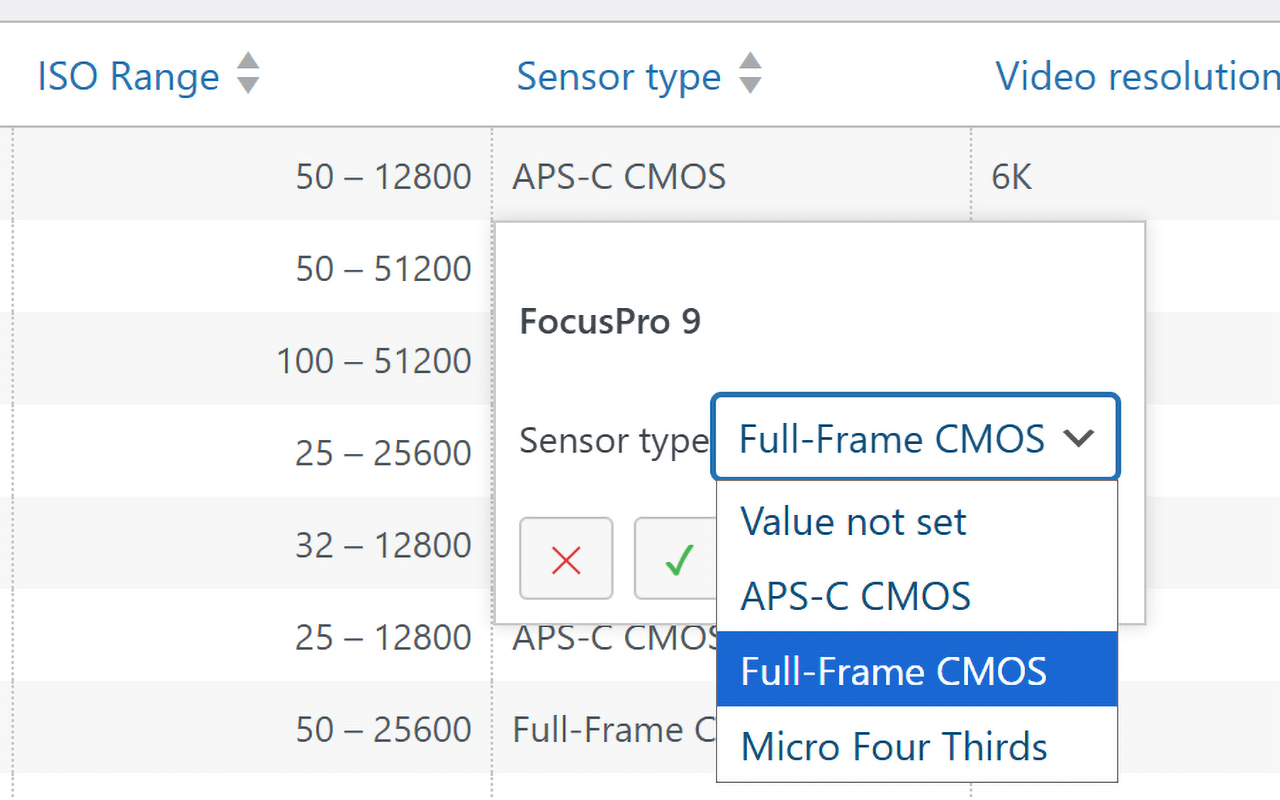Sort by the ISO Range column header
The image size is (1280, 800).
[x=128, y=77]
